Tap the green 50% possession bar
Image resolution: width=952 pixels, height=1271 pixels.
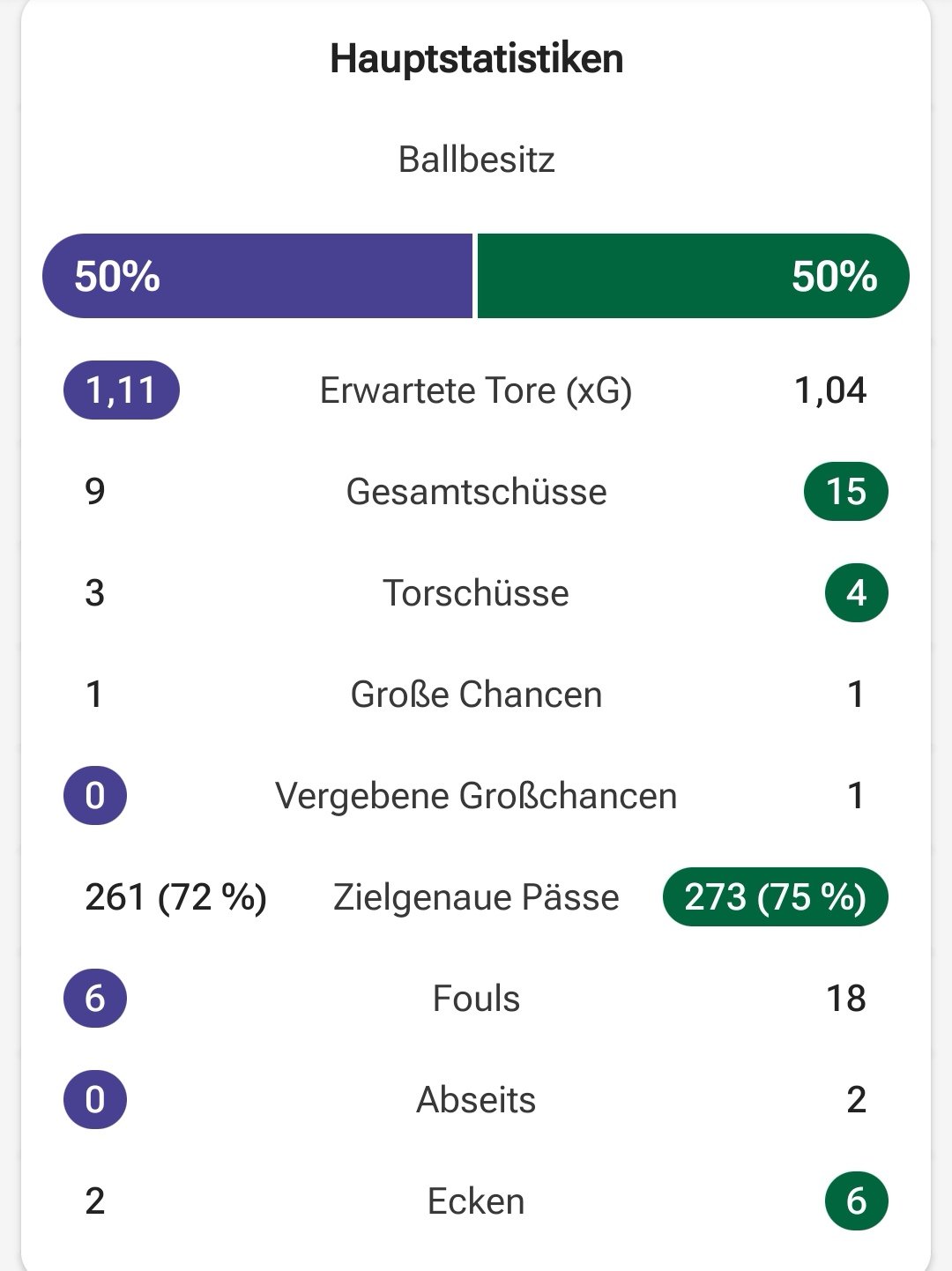[694, 276]
